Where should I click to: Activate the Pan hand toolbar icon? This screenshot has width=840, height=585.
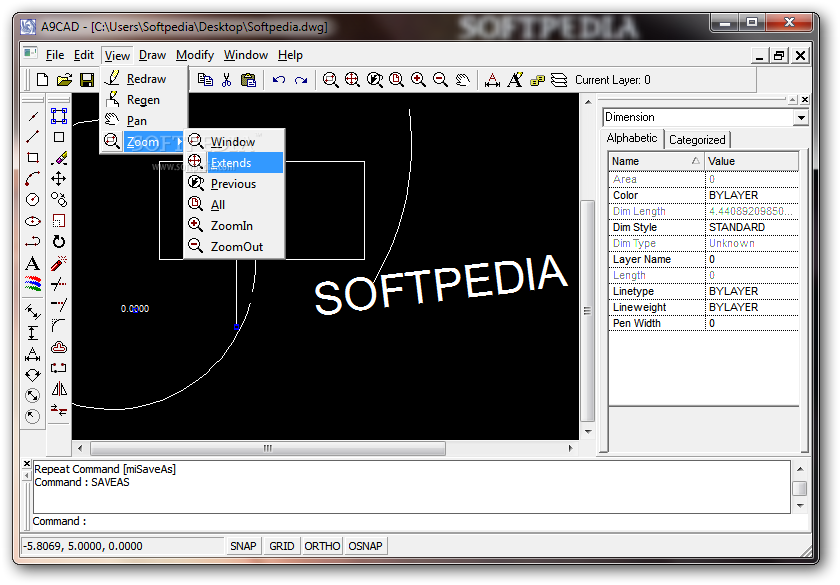(x=462, y=80)
